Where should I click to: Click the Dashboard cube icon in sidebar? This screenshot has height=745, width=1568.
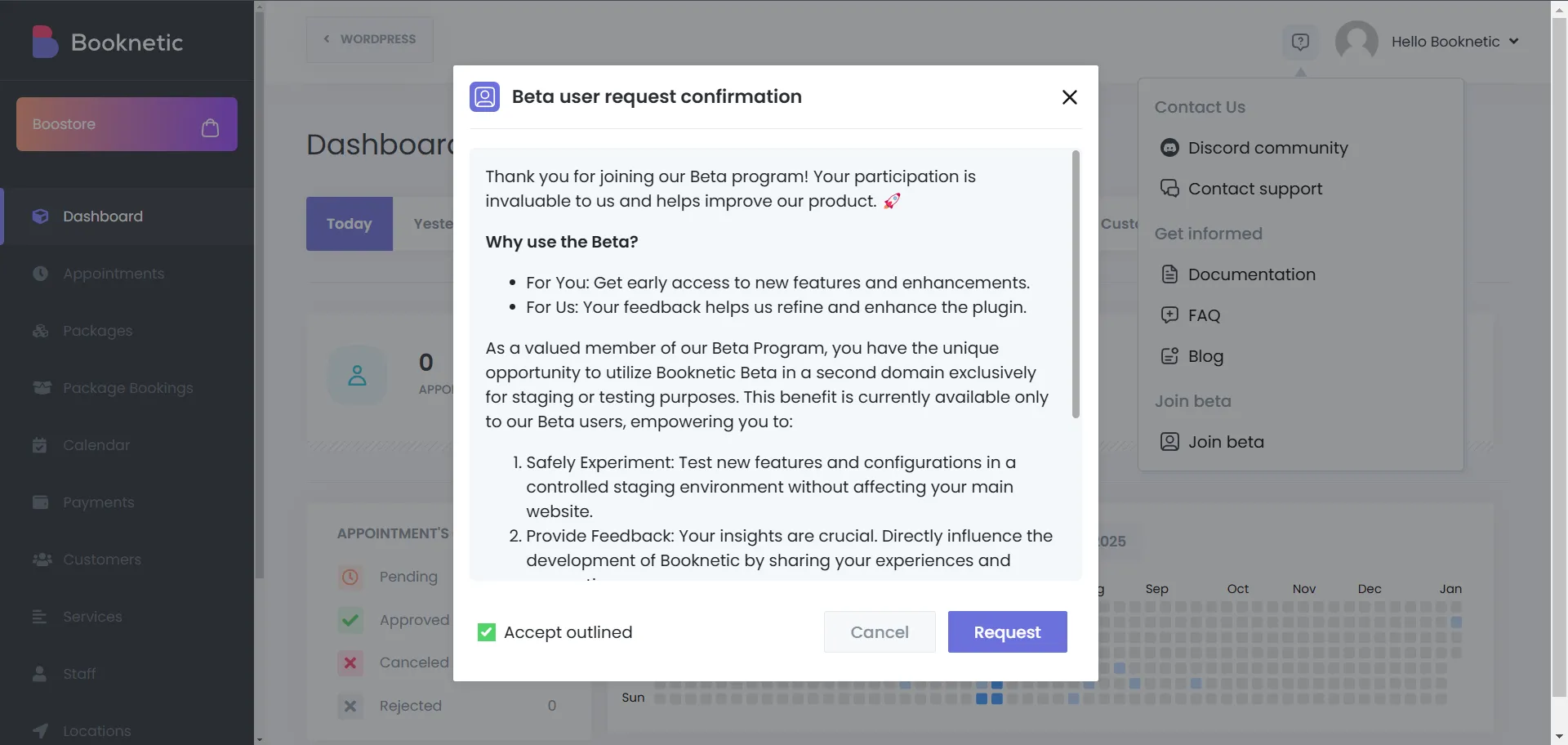(x=40, y=216)
